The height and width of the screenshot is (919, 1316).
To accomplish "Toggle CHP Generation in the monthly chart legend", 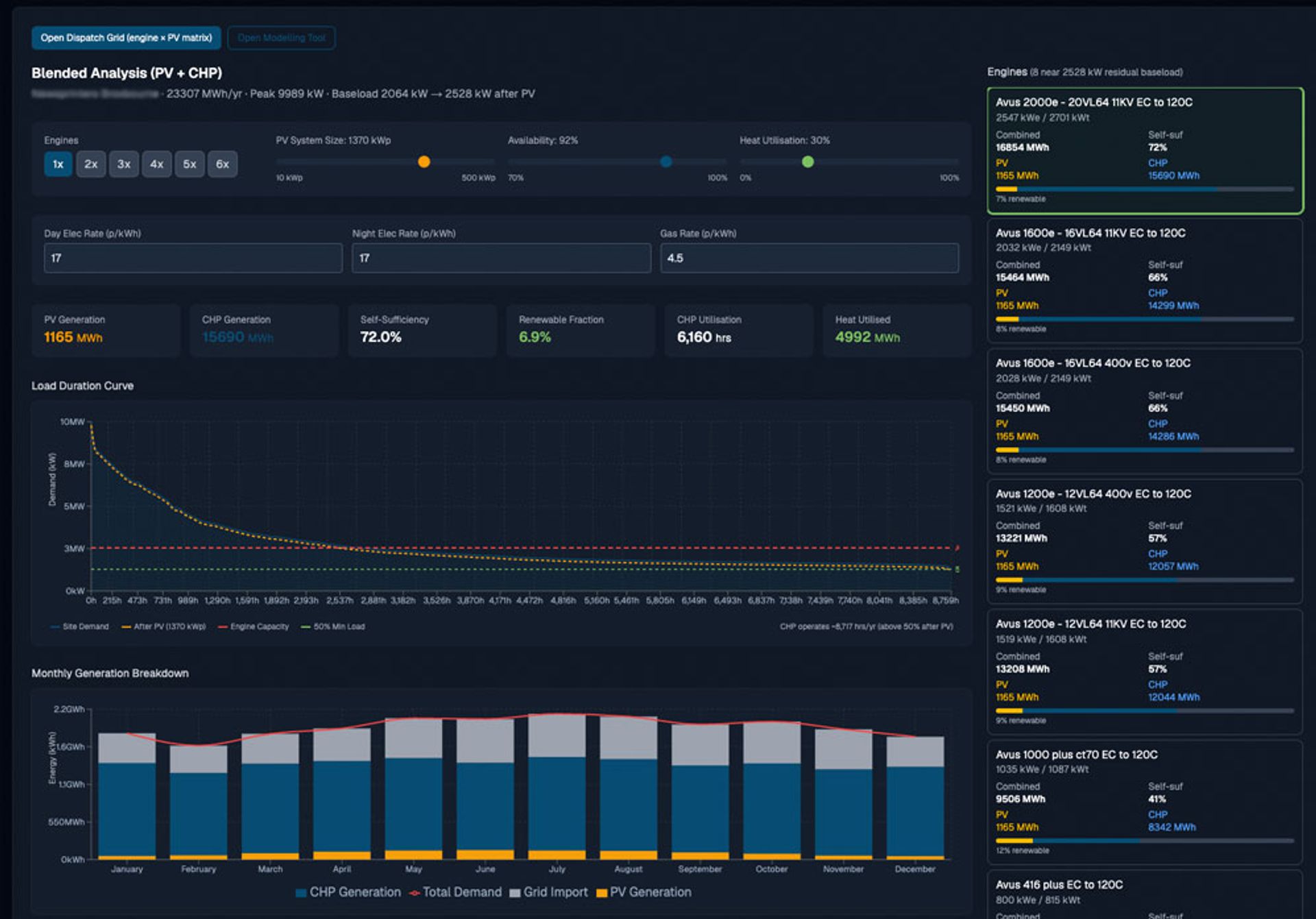I will tap(348, 892).
